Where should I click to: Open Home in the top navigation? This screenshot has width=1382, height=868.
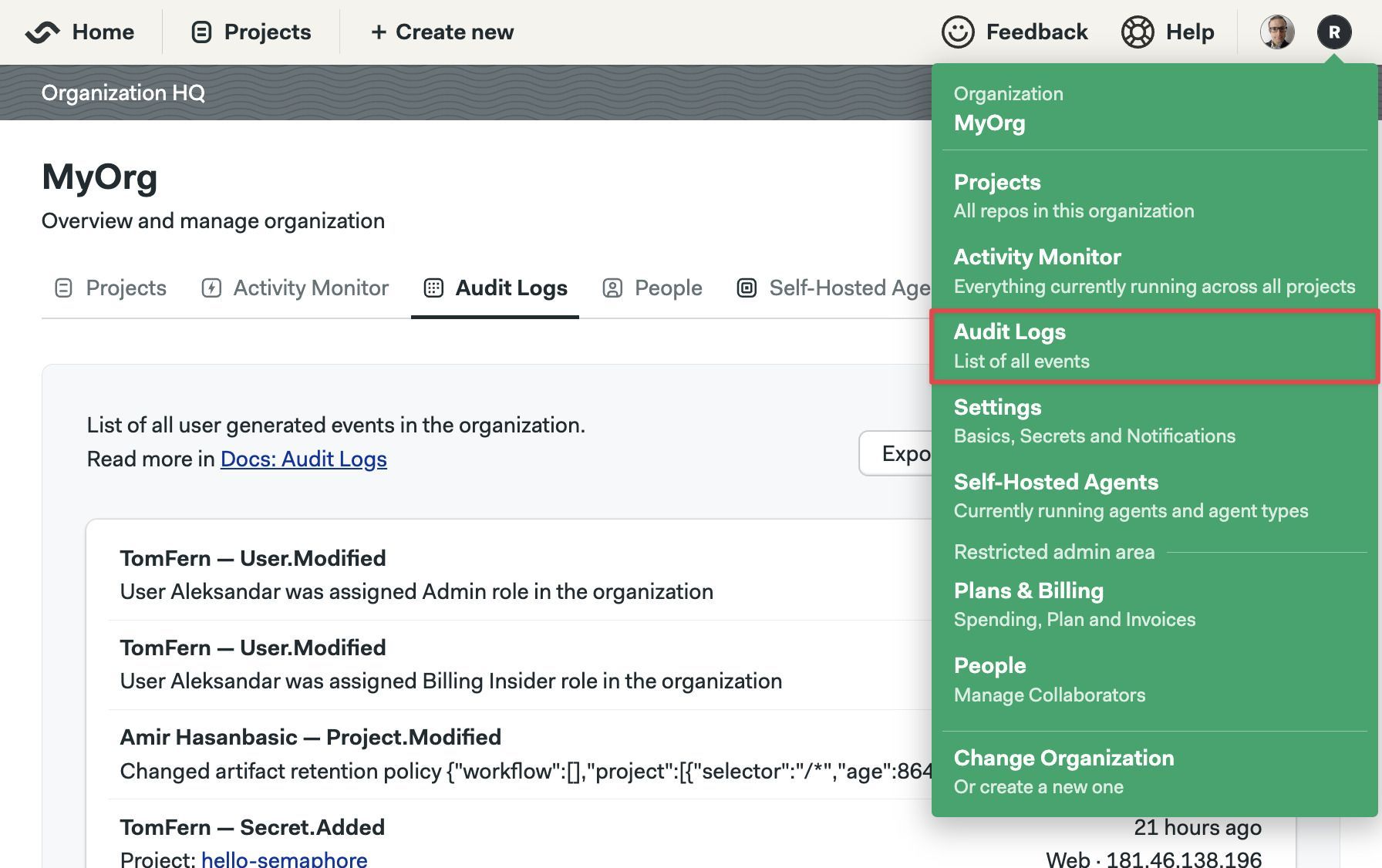[x=103, y=32]
